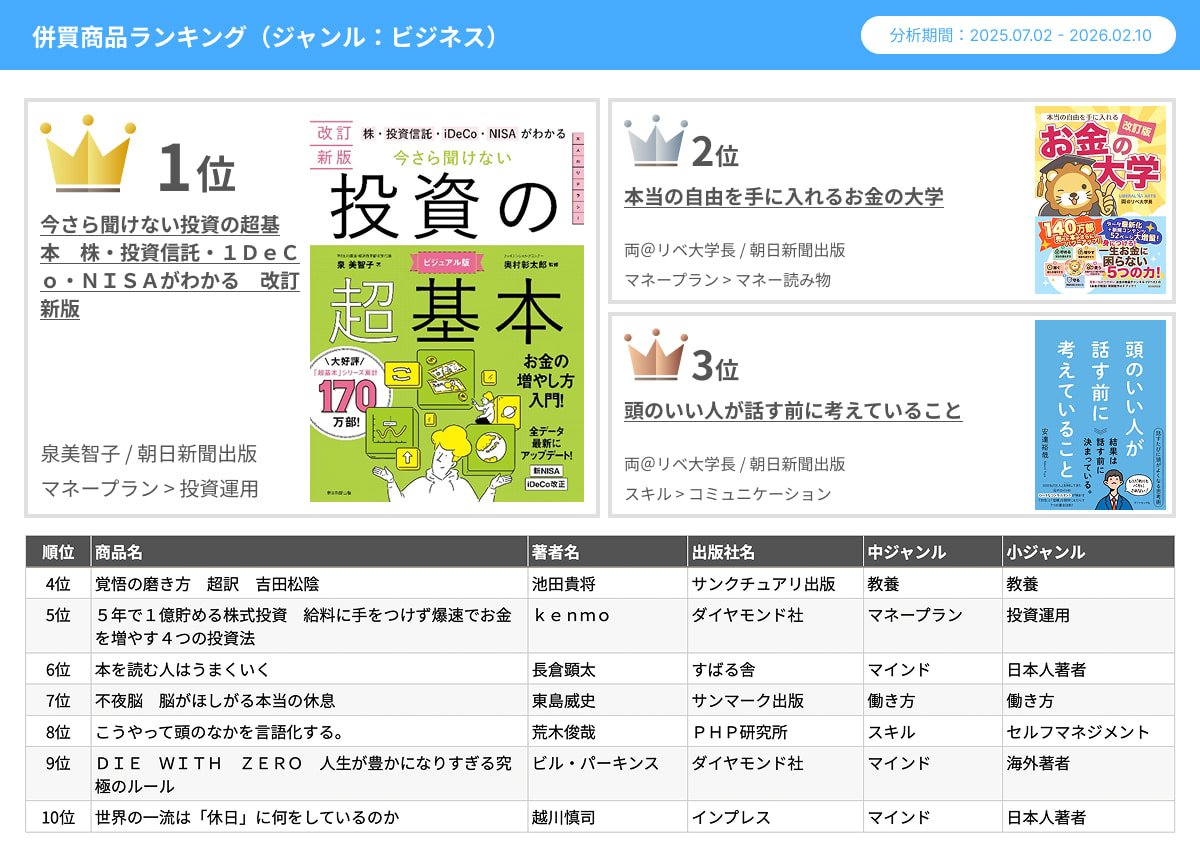
Task: Click the analysis period date range box
Action: (1018, 36)
